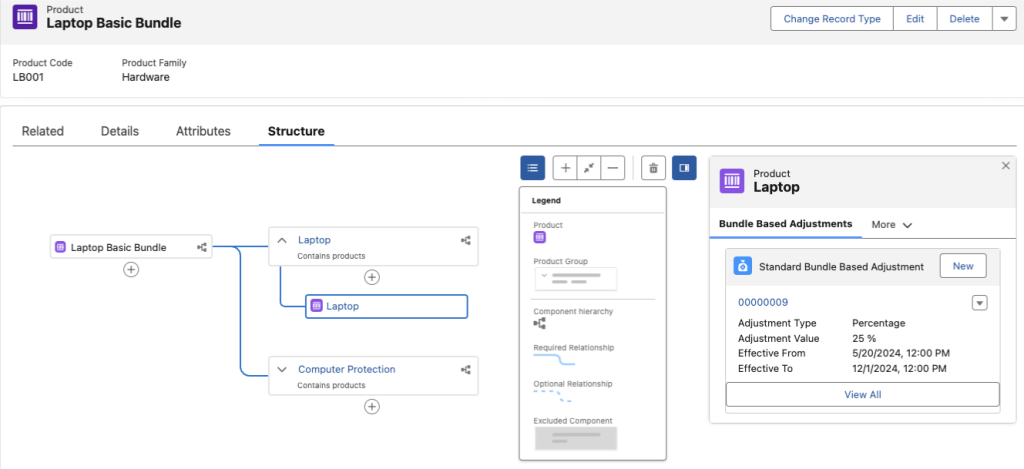Open adjustment 00000009 row actions menu

tap(980, 303)
